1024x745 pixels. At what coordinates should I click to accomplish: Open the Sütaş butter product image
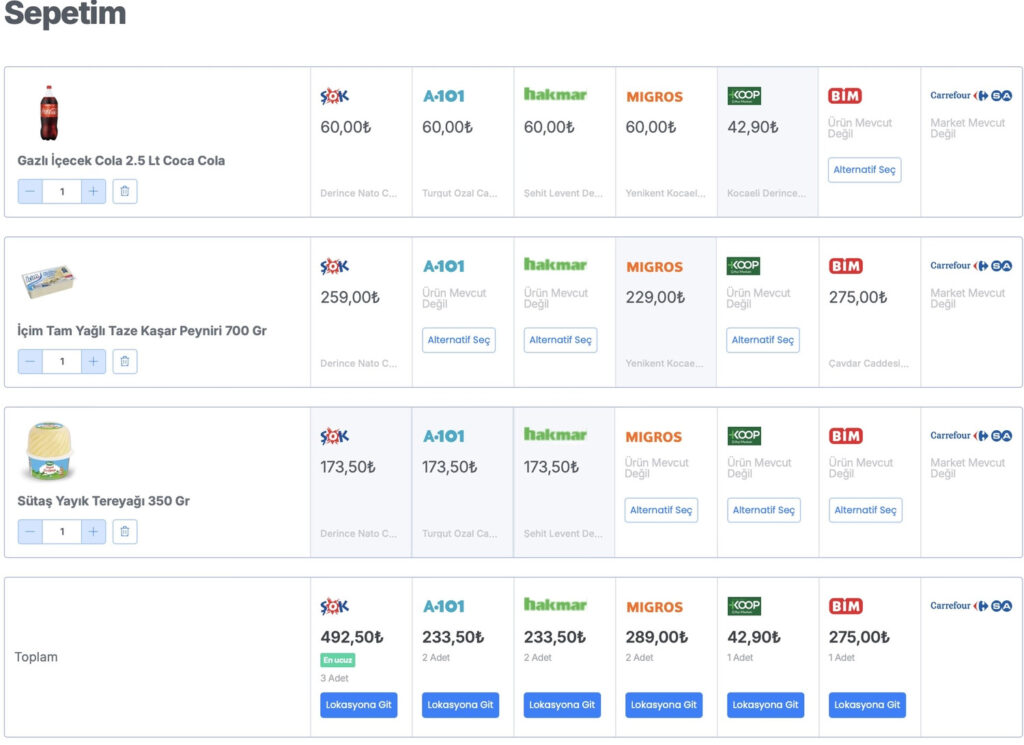pyautogui.click(x=48, y=451)
